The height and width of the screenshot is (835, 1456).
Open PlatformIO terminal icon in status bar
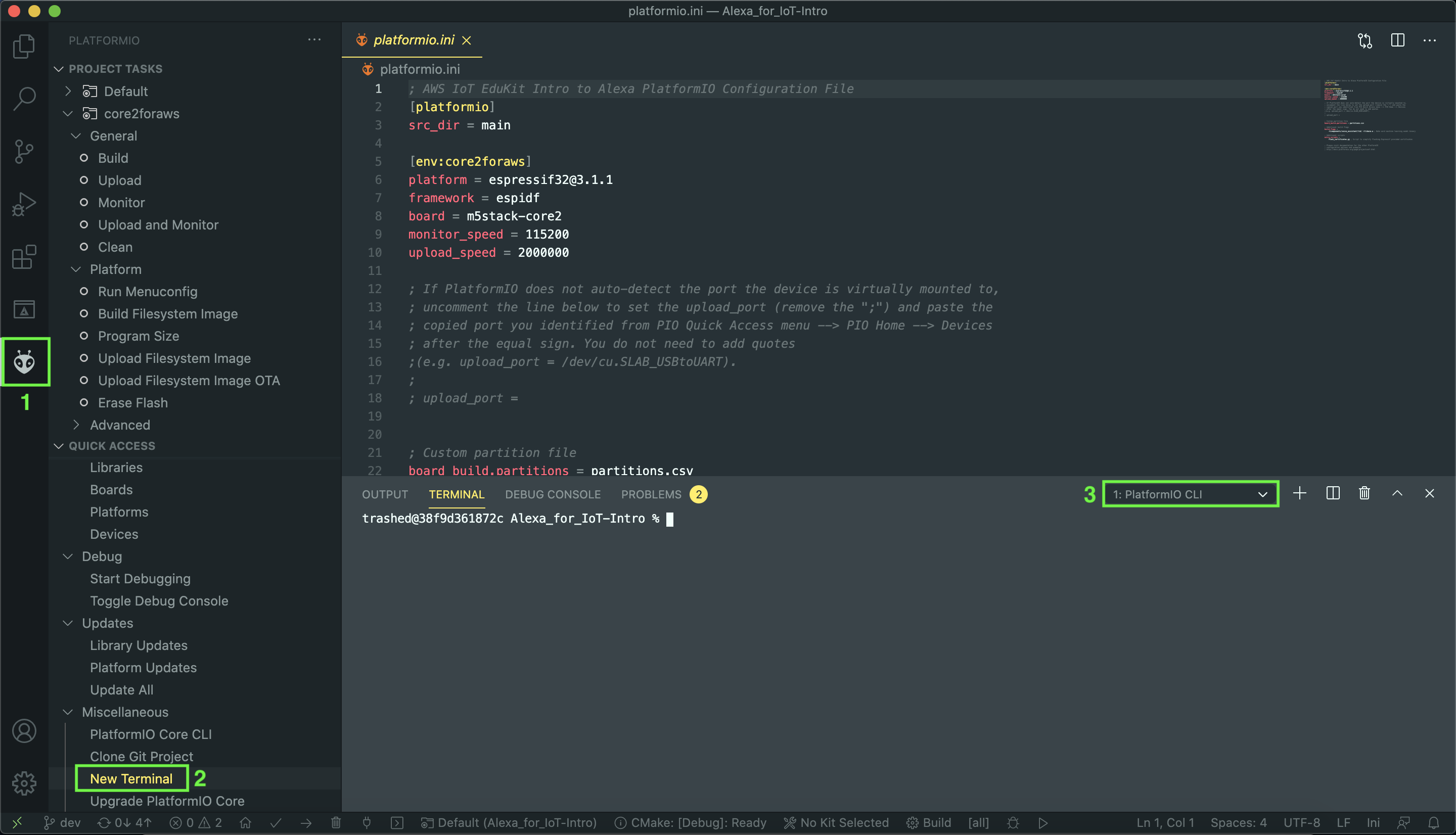[x=397, y=823]
